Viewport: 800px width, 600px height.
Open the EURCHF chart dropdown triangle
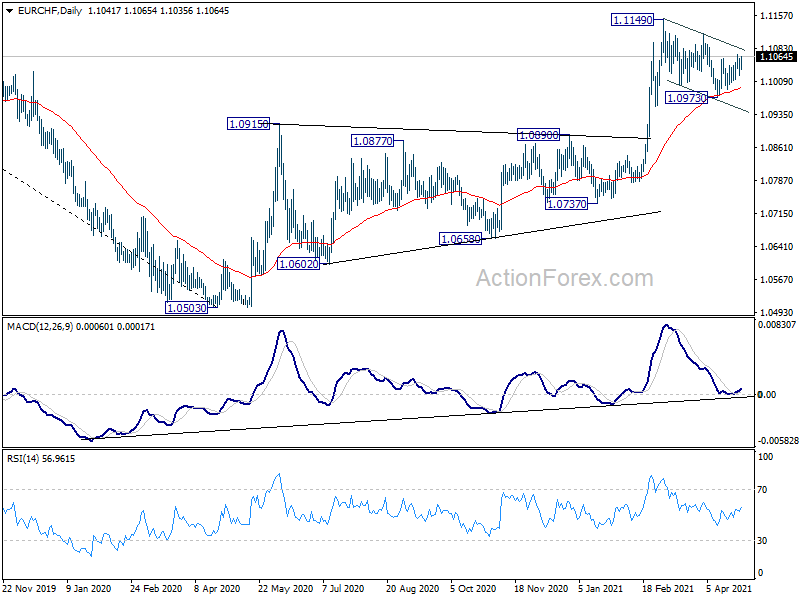point(10,11)
